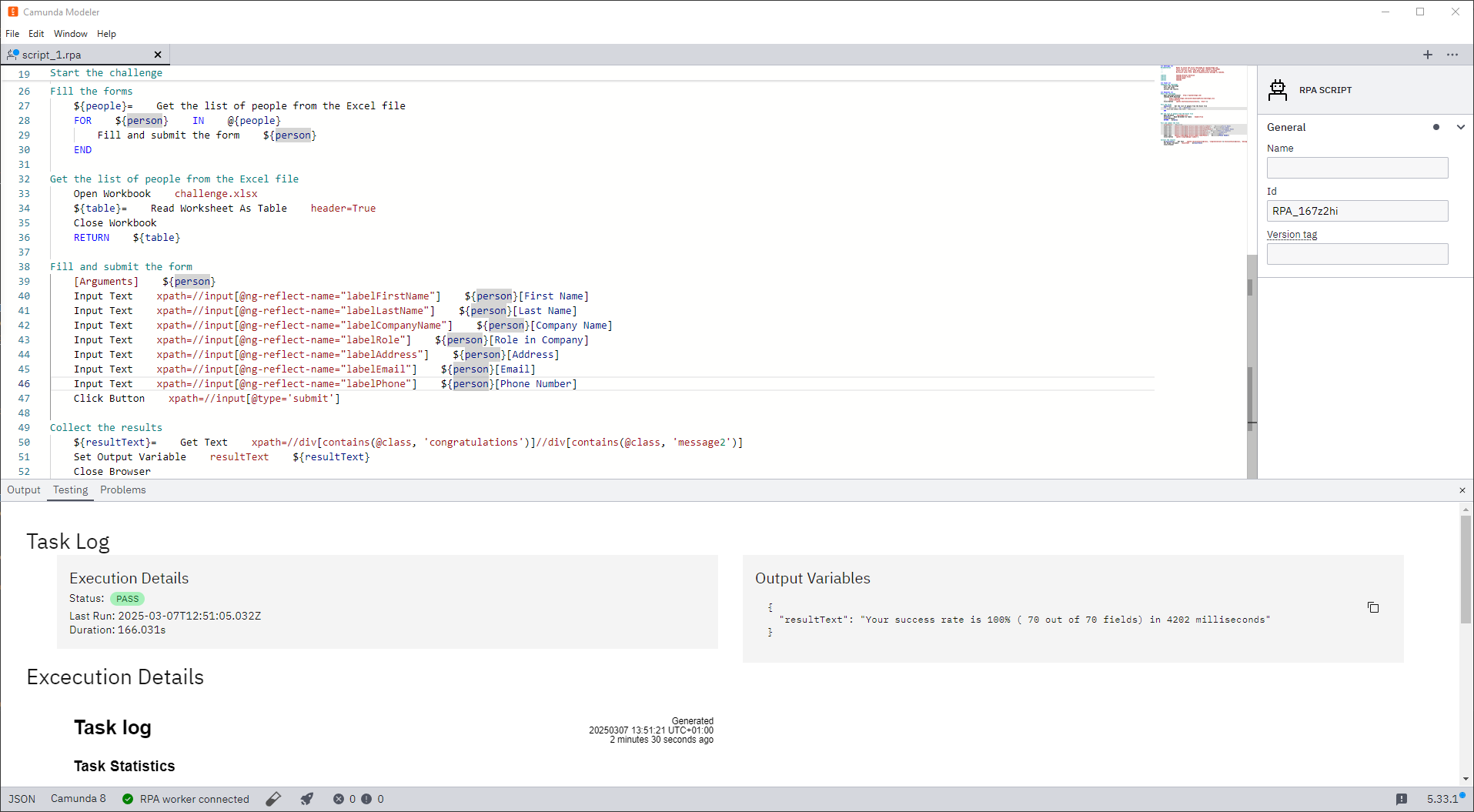Close the Testing panel
1474x812 pixels.
[1462, 490]
